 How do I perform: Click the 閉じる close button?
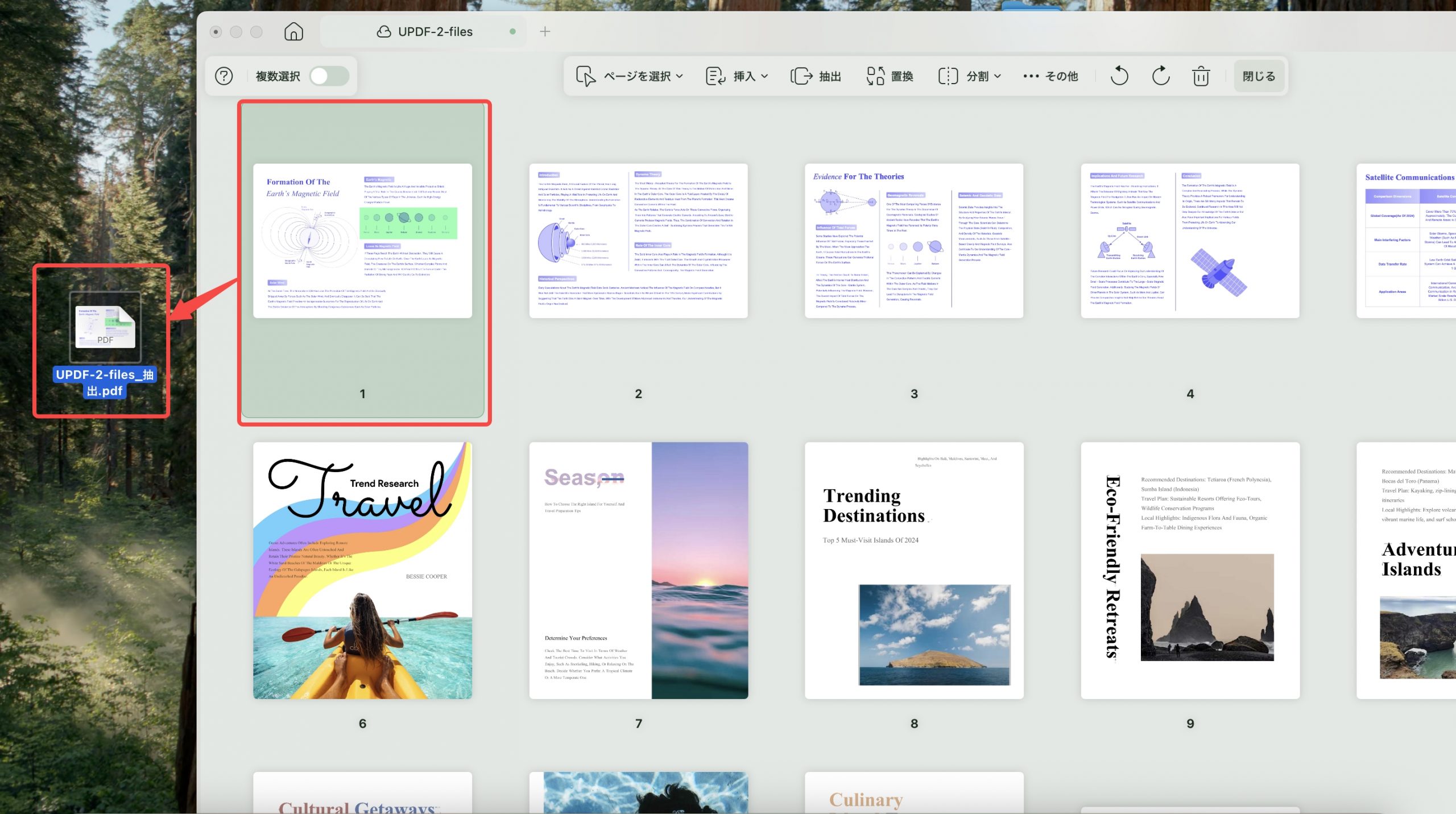click(1259, 76)
